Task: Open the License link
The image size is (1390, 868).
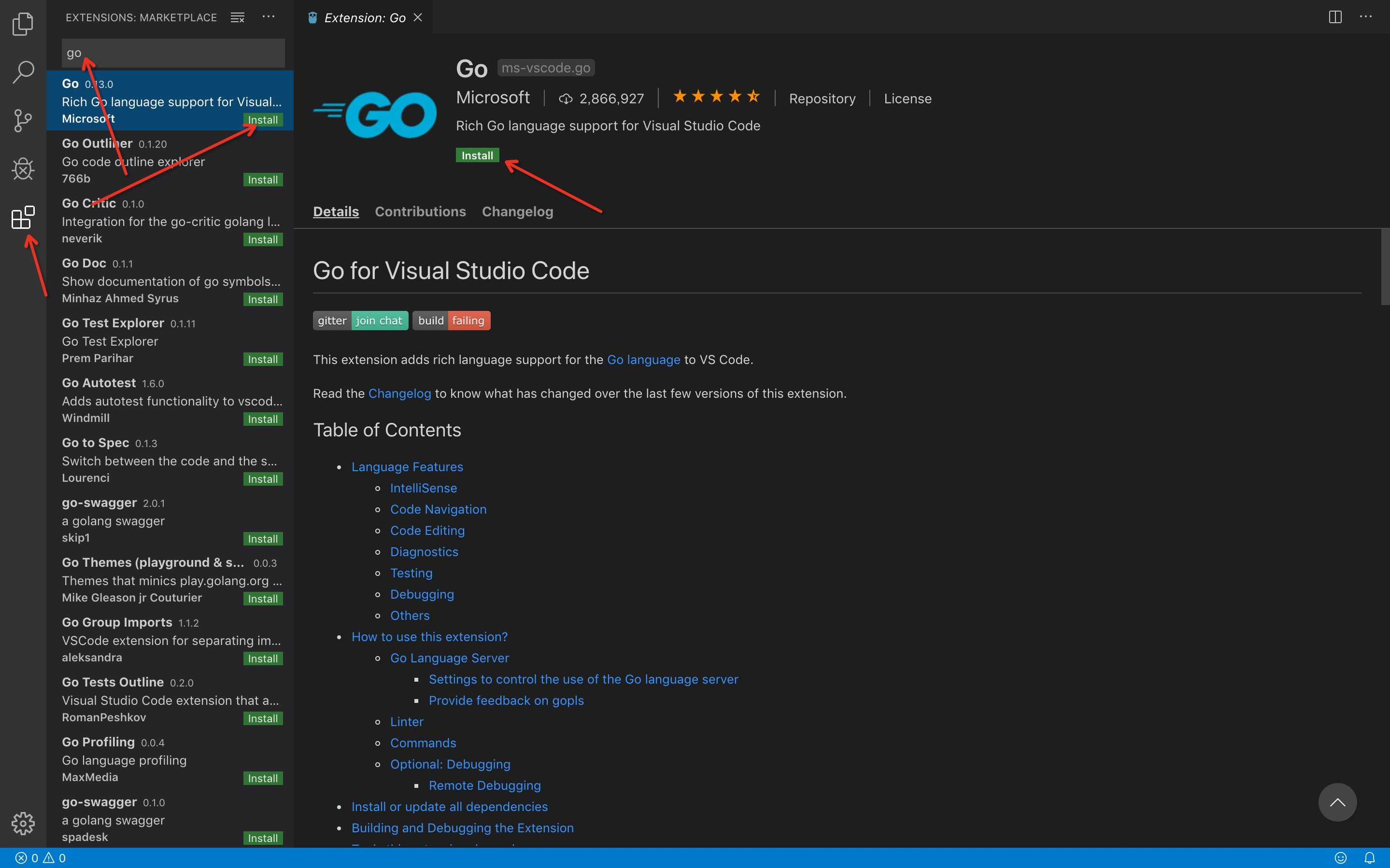Action: (908, 99)
